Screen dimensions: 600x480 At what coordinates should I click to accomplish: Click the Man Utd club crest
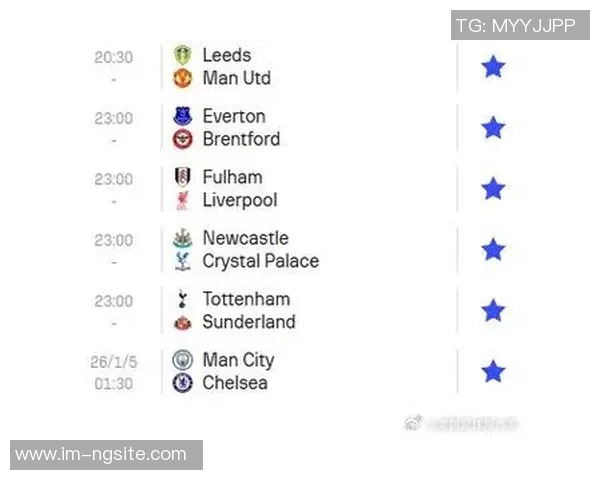(x=182, y=78)
